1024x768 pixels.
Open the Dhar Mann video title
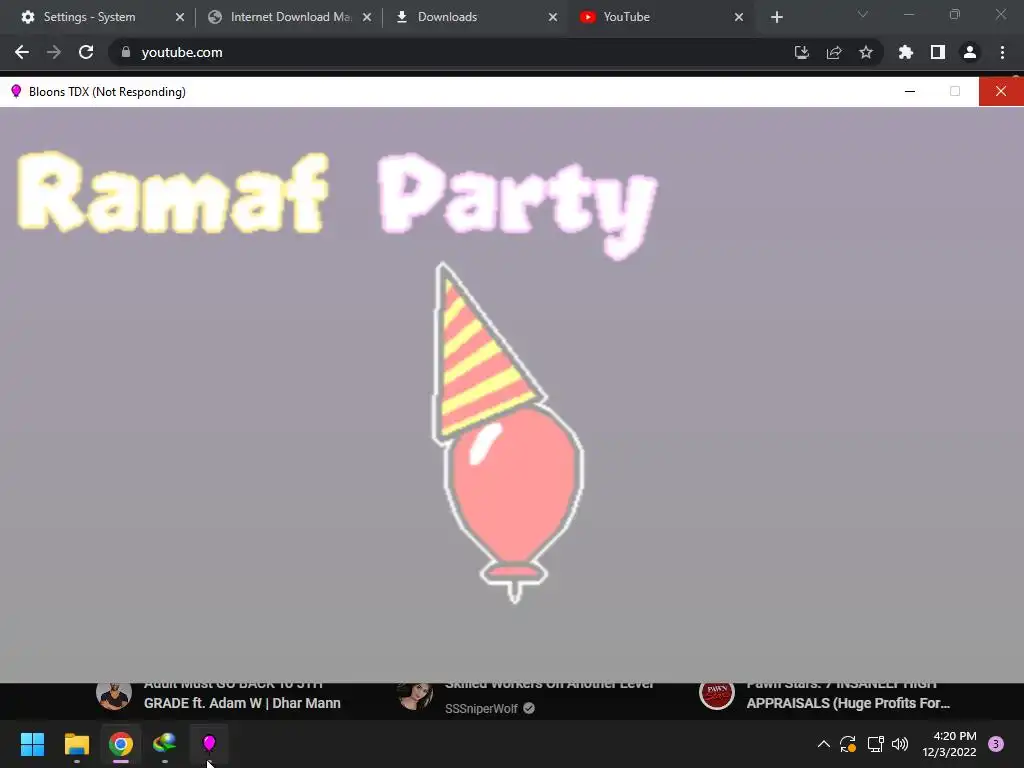click(242, 694)
